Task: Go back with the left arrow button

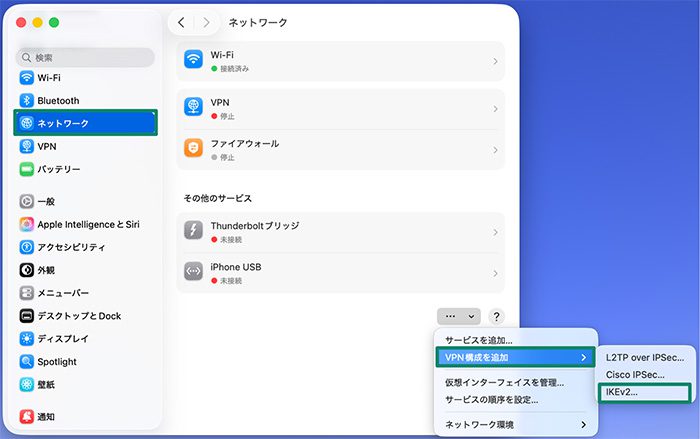Action: click(x=181, y=22)
